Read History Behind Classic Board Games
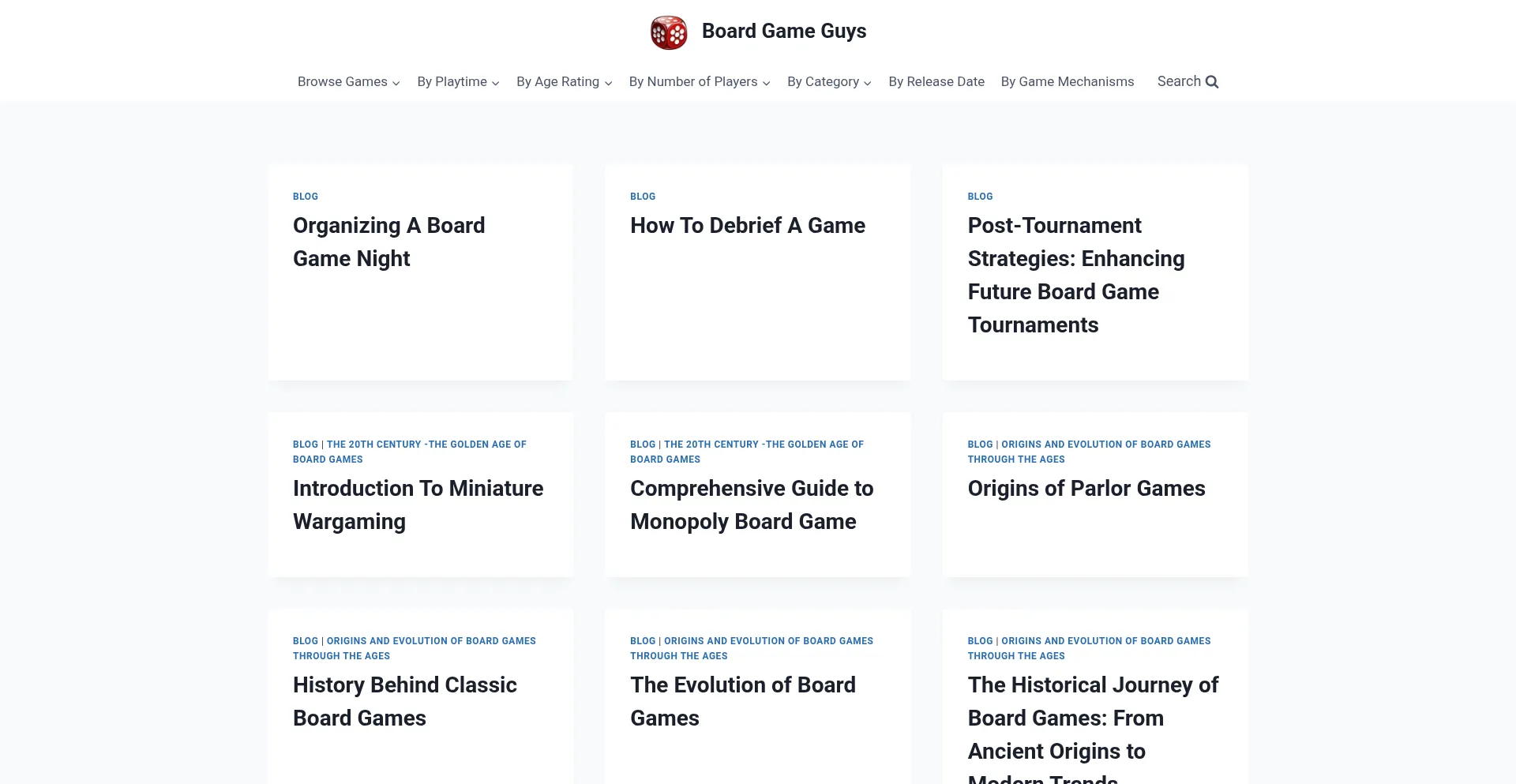Screen dimensions: 1516x784 (x=404, y=701)
